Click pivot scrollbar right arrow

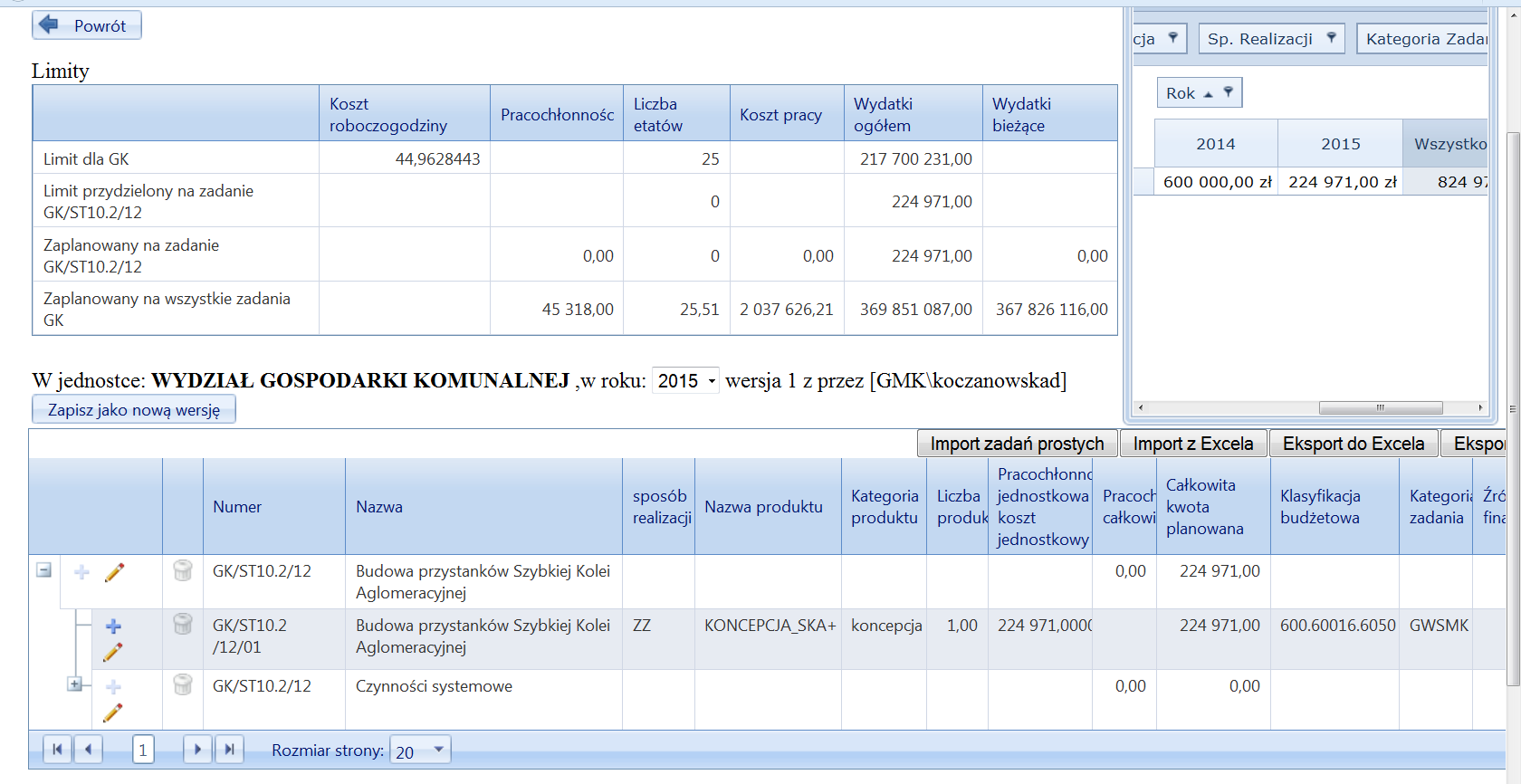[x=1480, y=407]
